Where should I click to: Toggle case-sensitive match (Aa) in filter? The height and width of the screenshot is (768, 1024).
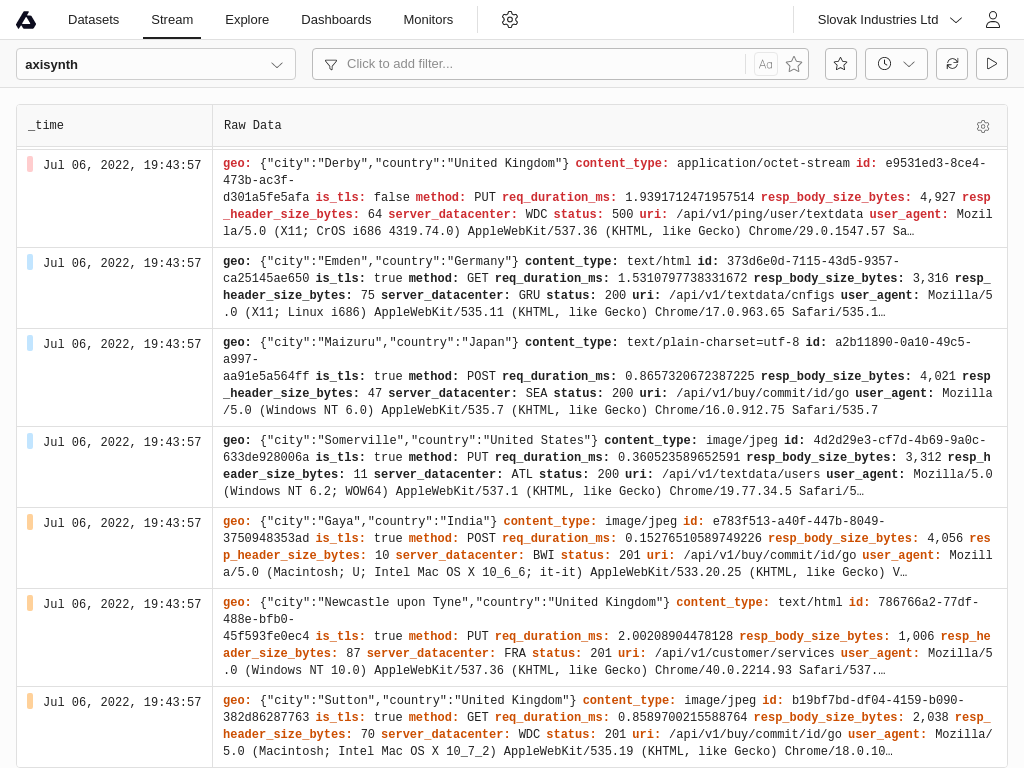pos(766,64)
